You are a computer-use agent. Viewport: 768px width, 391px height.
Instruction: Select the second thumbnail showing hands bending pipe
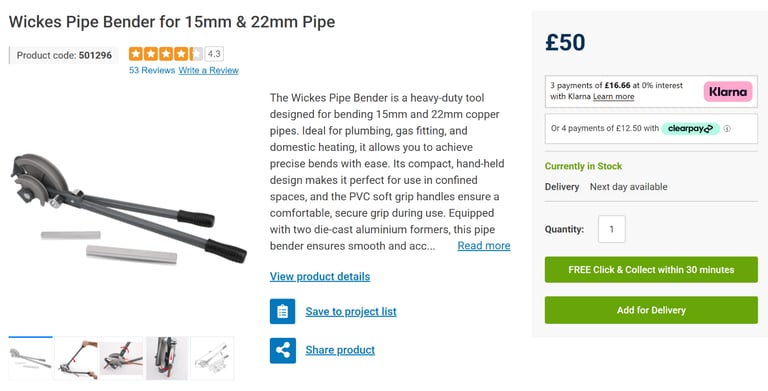click(76, 359)
